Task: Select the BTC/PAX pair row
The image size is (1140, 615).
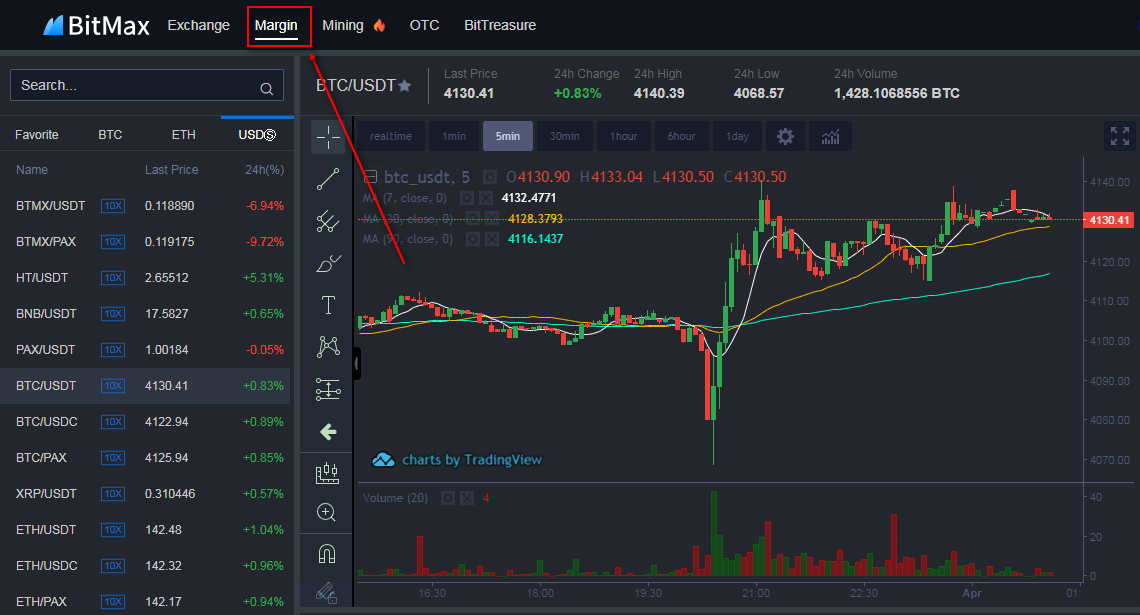Action: click(x=145, y=457)
